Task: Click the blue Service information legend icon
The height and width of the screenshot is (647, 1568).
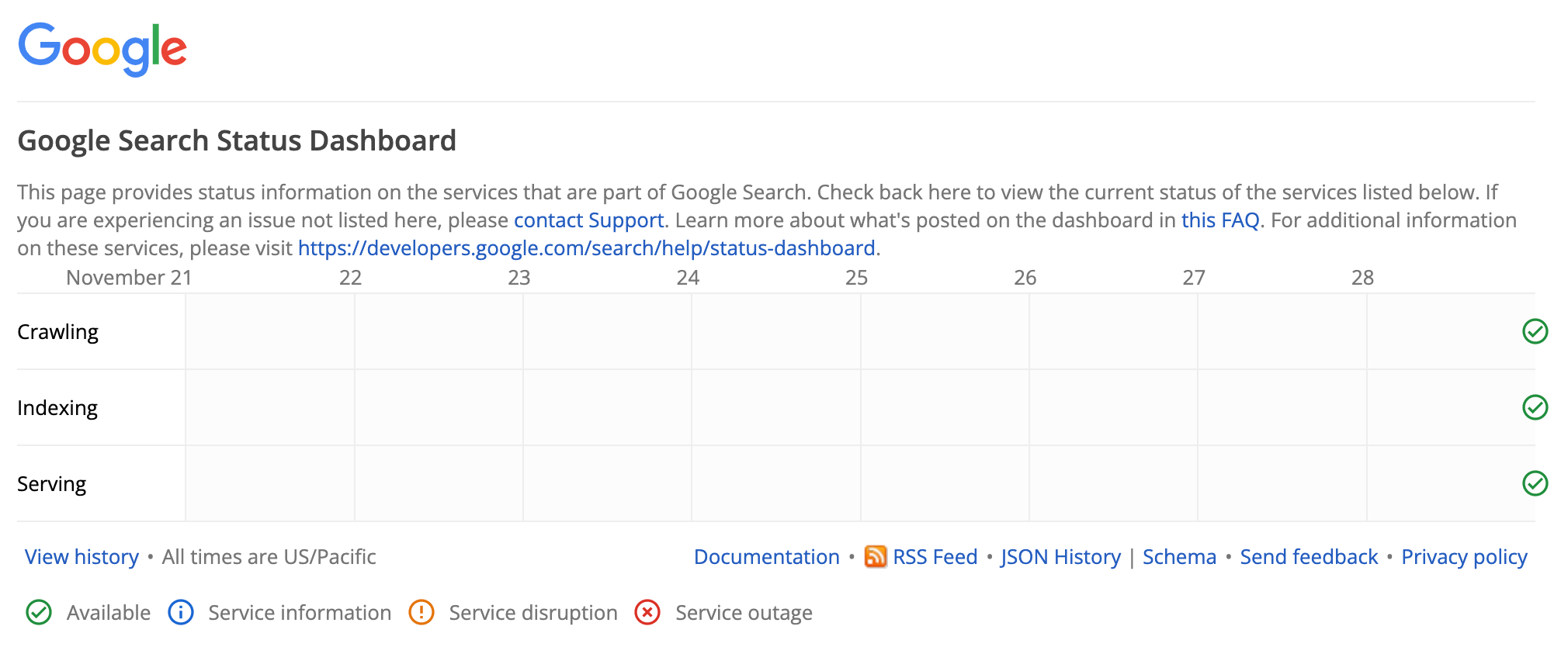Action: (180, 612)
